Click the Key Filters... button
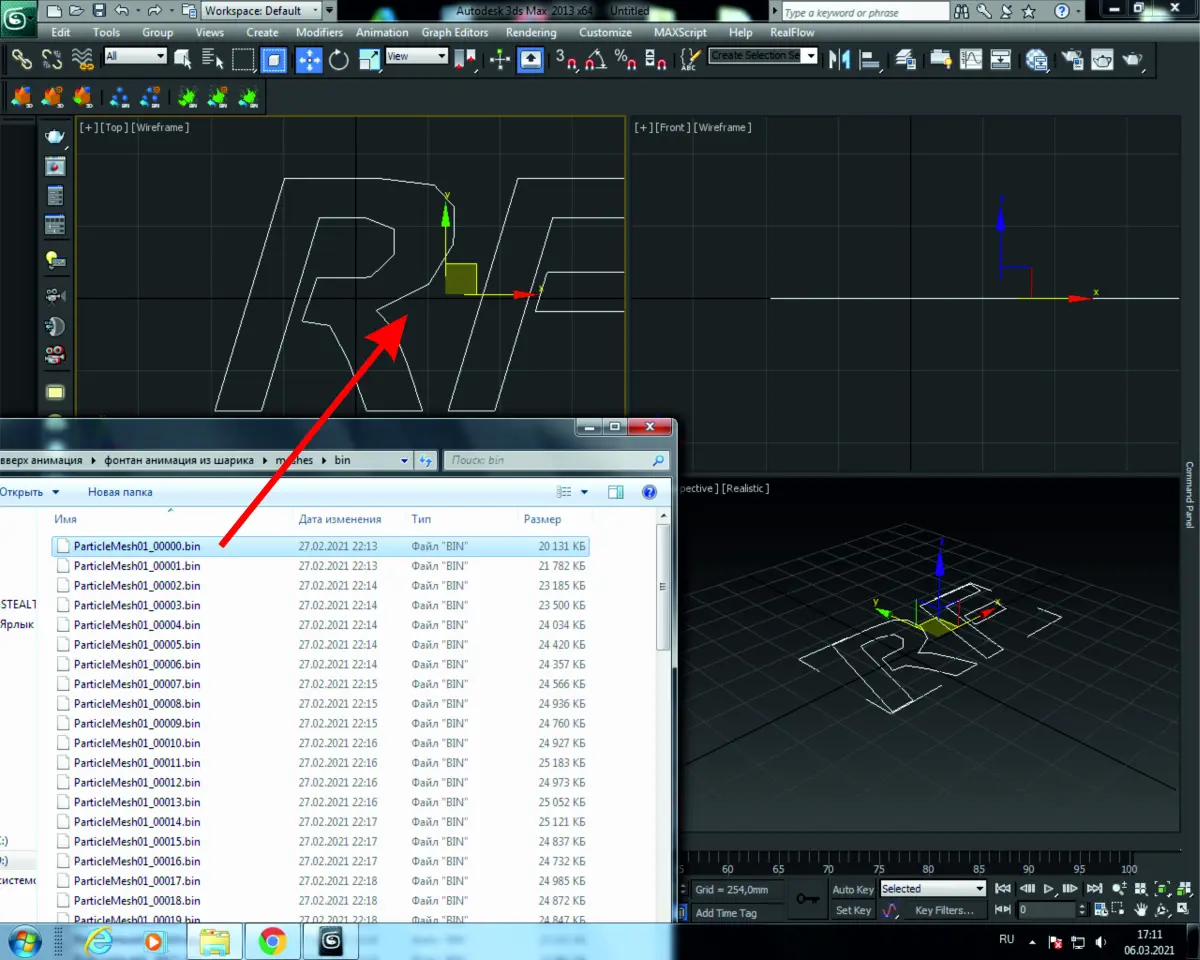The image size is (1200, 960). (x=944, y=910)
